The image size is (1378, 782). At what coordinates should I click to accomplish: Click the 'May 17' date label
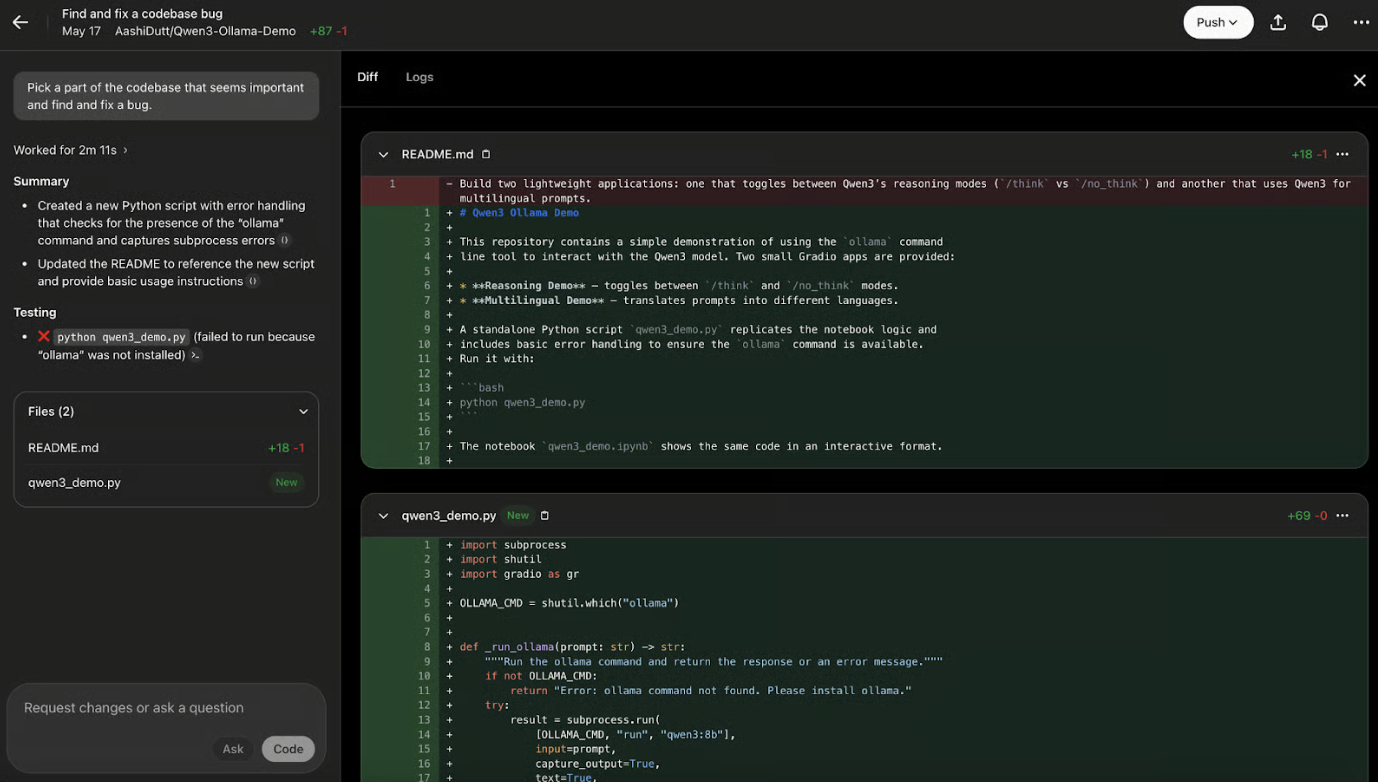[81, 31]
